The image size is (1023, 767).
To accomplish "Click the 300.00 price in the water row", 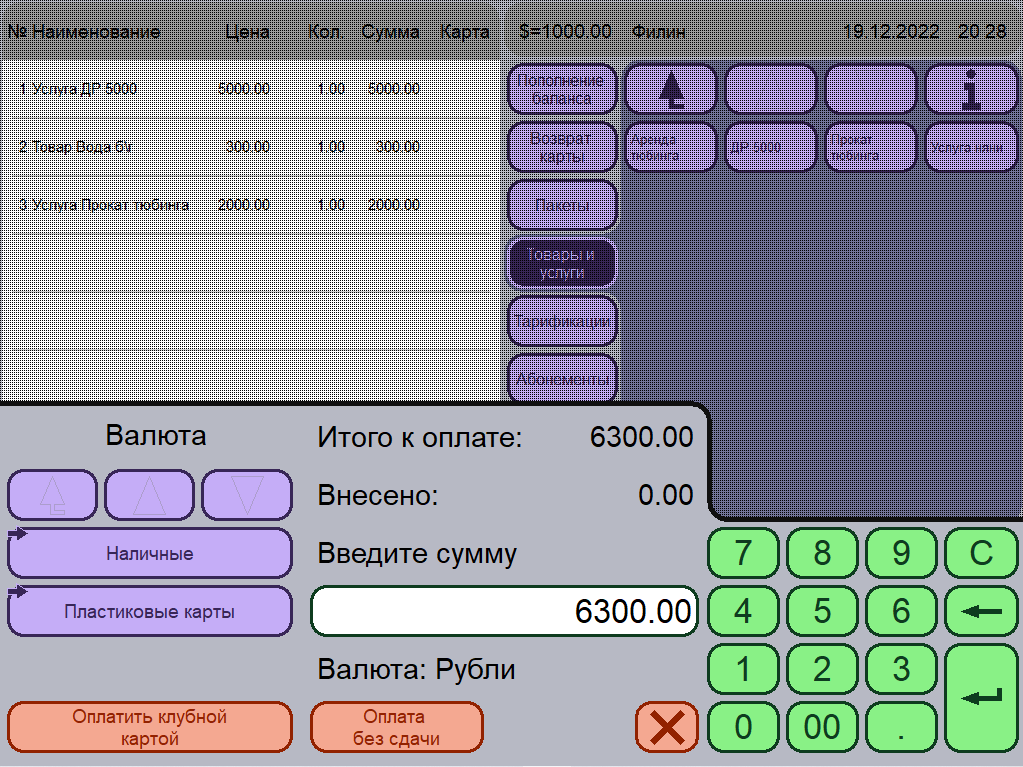I will 247,147.
